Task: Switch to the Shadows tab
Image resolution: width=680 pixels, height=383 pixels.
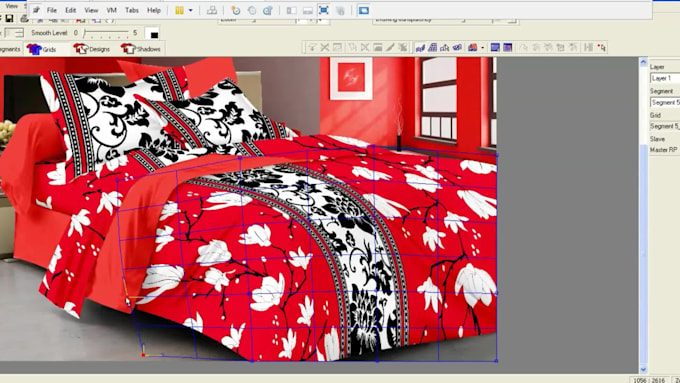Action: click(141, 49)
